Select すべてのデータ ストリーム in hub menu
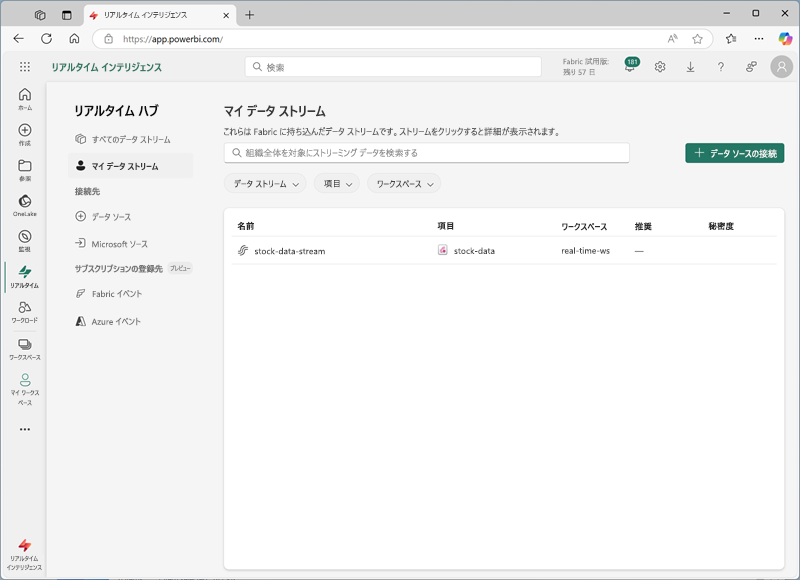Screen dimensions: 800x580 click(130, 139)
